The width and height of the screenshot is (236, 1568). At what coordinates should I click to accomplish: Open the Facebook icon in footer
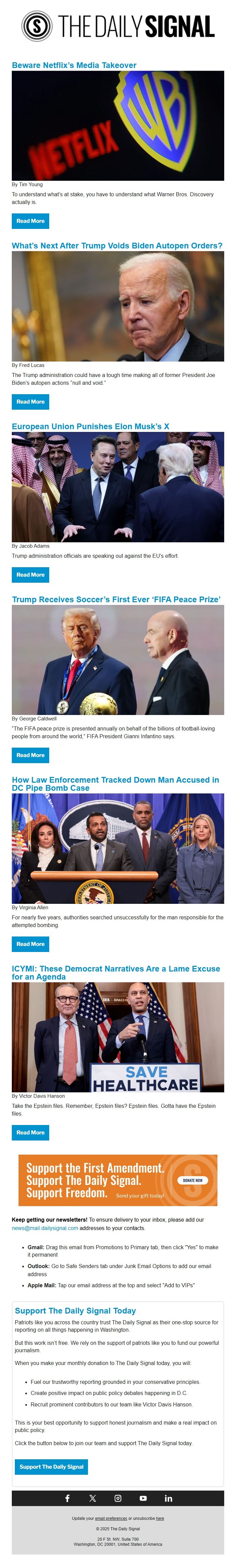[67, 1498]
